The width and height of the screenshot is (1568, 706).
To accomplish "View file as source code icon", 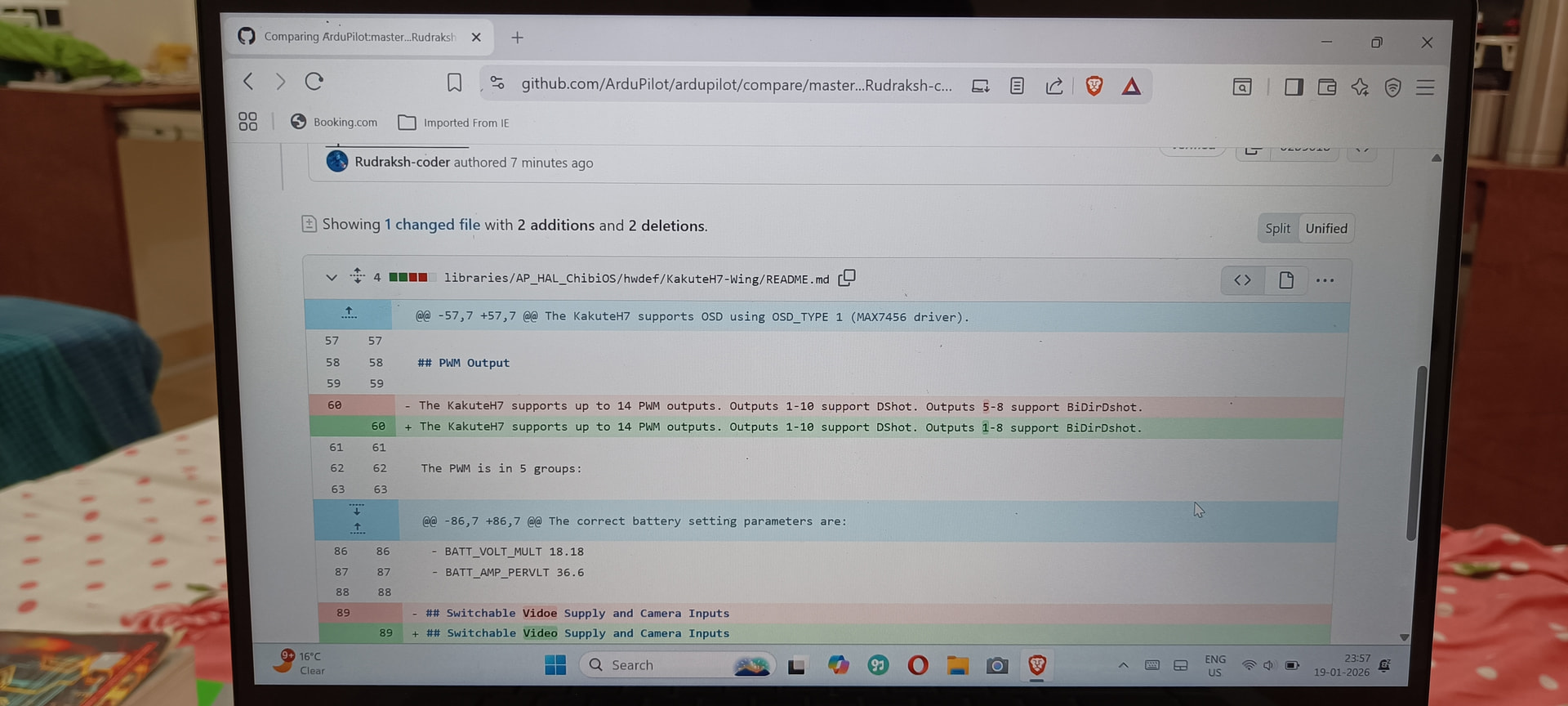I will (1242, 280).
